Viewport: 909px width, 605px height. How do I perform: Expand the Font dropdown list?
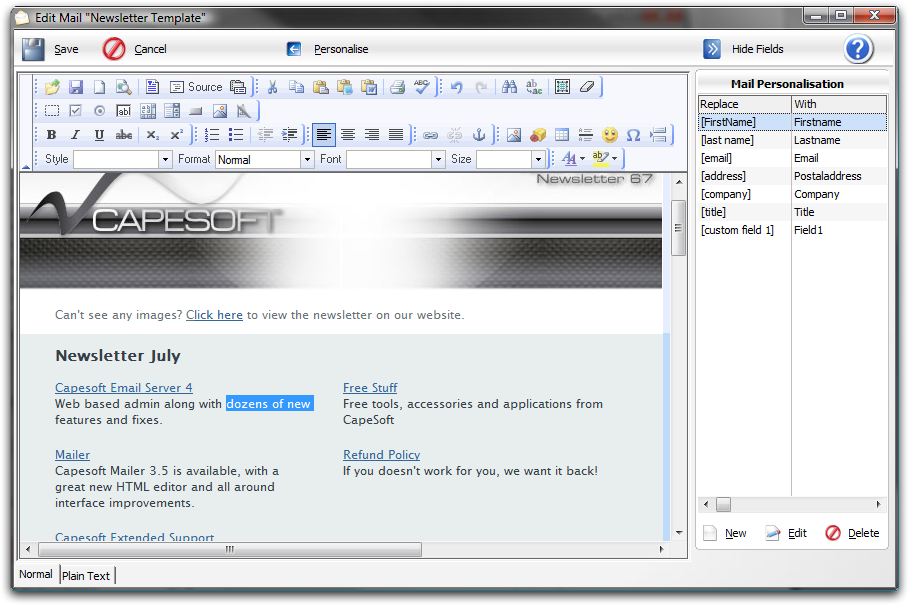[x=438, y=159]
